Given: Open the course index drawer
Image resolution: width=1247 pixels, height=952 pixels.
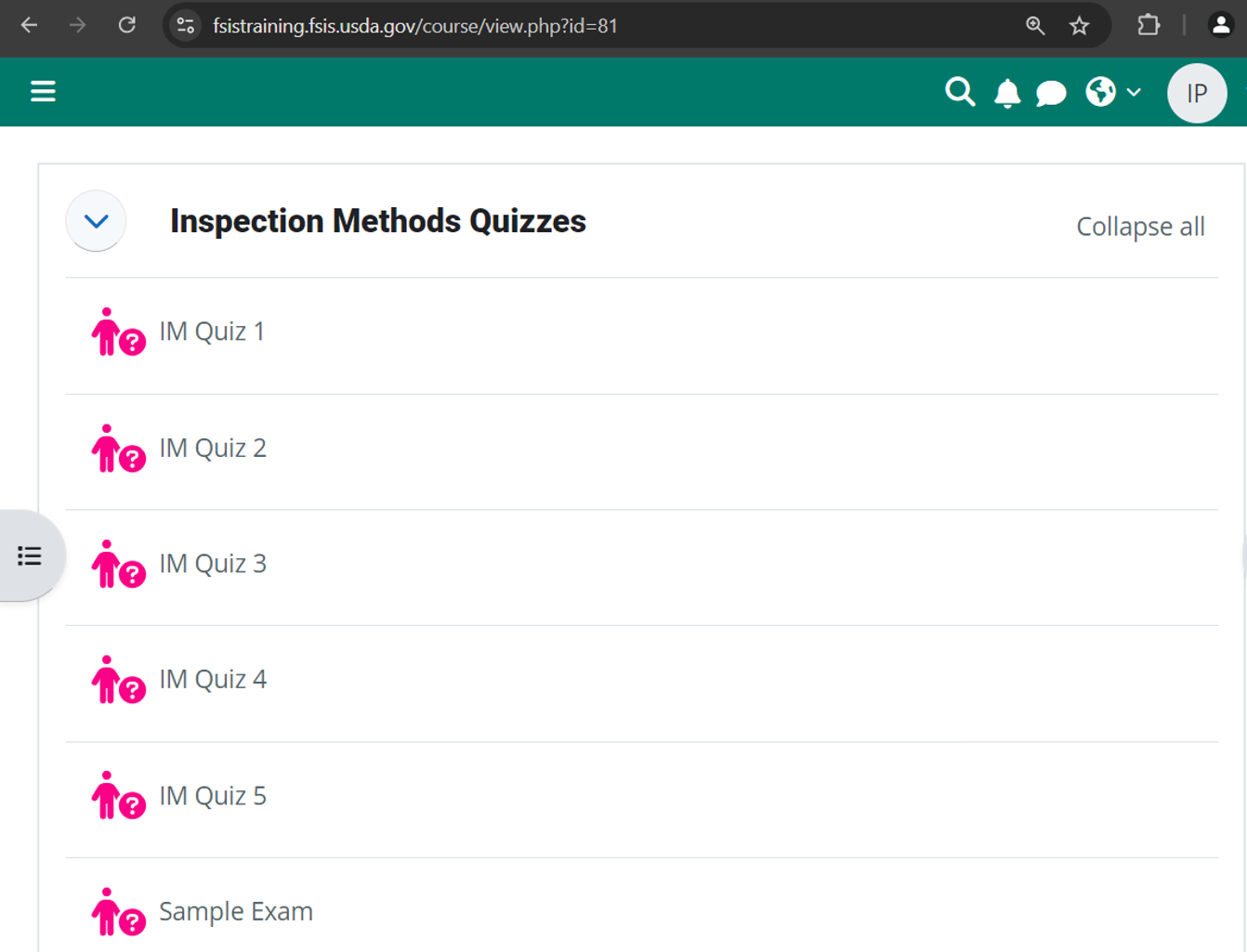Looking at the screenshot, I should (x=30, y=555).
